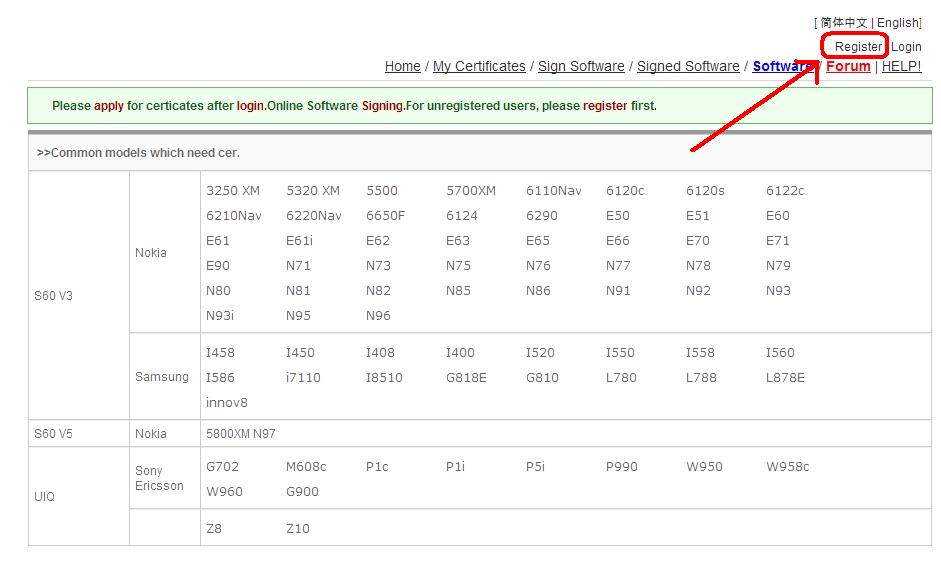Image resolution: width=941 pixels, height=567 pixels.
Task: Navigate to Signed Software
Action: (x=688, y=67)
